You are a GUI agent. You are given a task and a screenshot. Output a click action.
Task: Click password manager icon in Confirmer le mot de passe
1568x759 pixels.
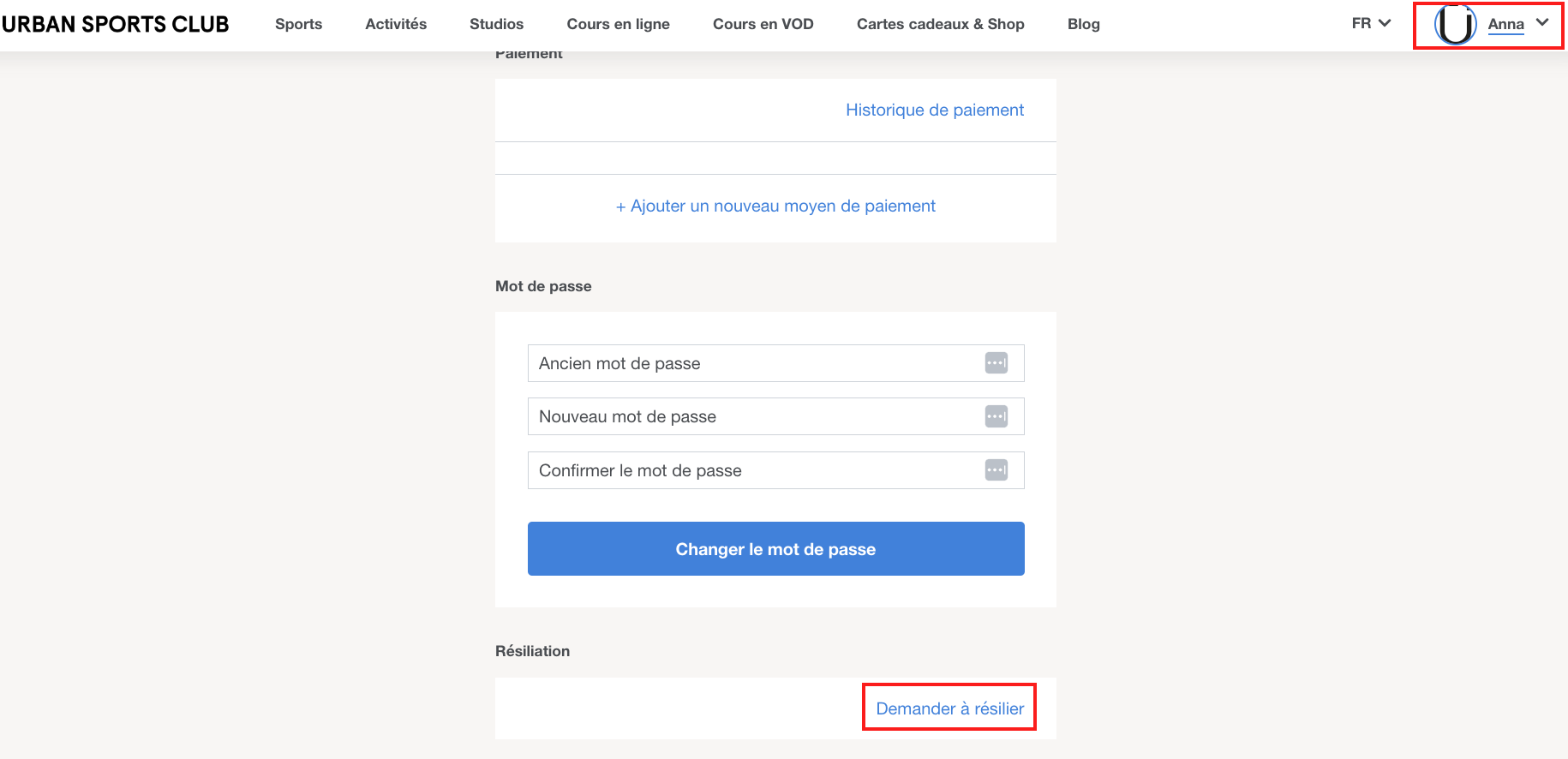pyautogui.click(x=996, y=470)
